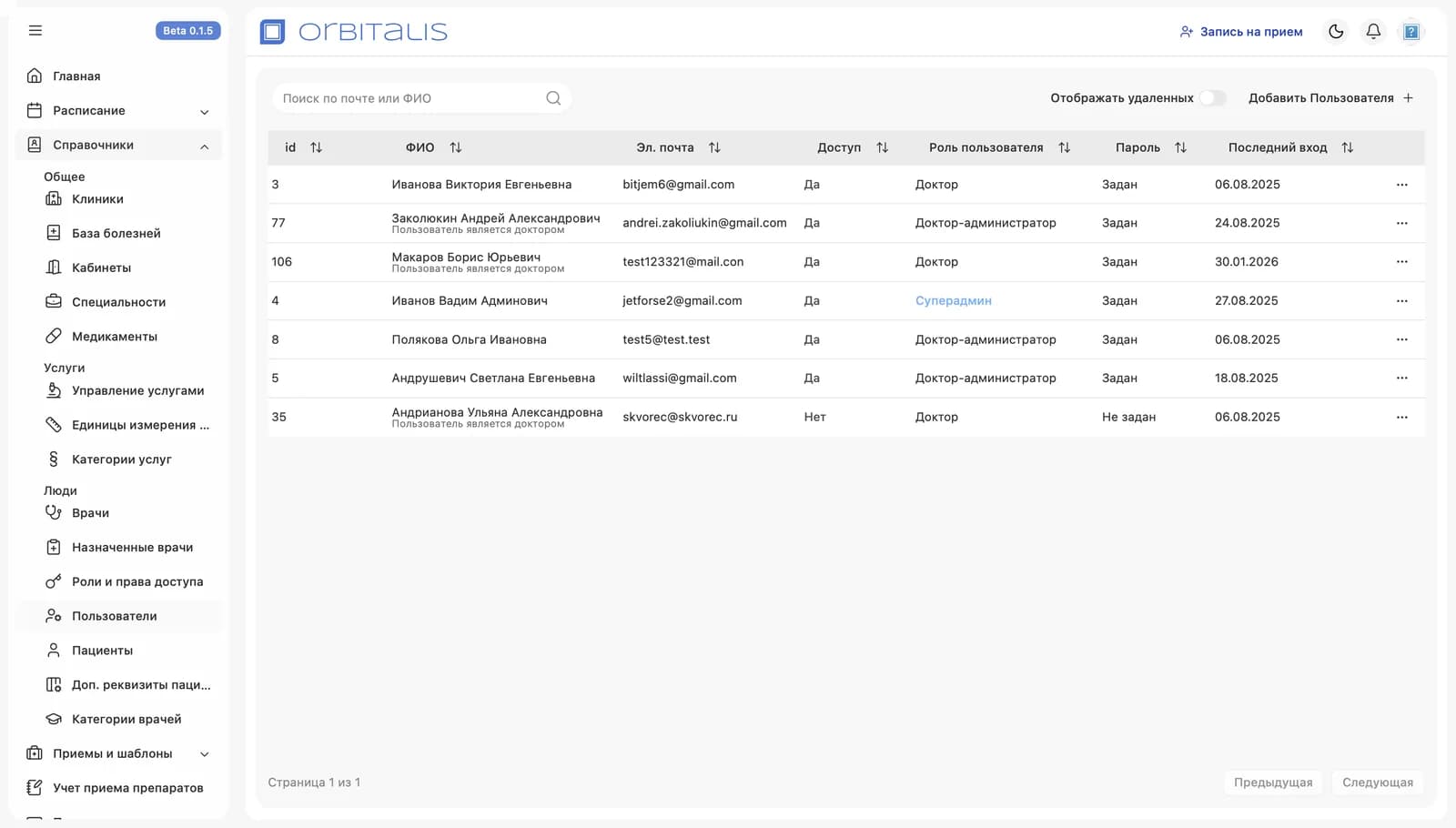This screenshot has width=1456, height=828.
Task: Open row actions for Иванова Виктория Евгеньевна
Action: click(1402, 185)
